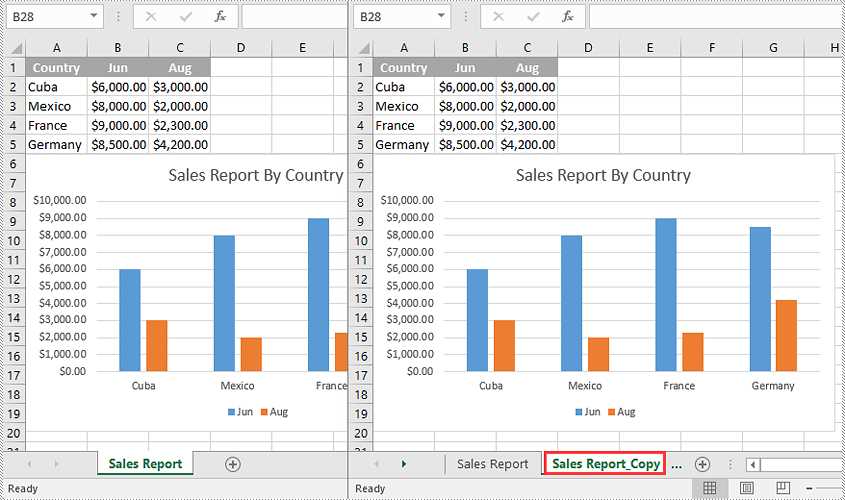Click previous sheet arrow in right window
The image size is (845, 500).
click(377, 464)
